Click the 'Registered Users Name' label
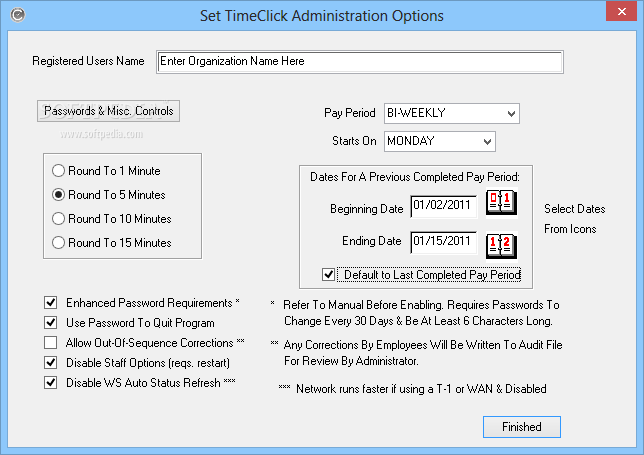Image resolution: width=644 pixels, height=455 pixels. click(88, 61)
